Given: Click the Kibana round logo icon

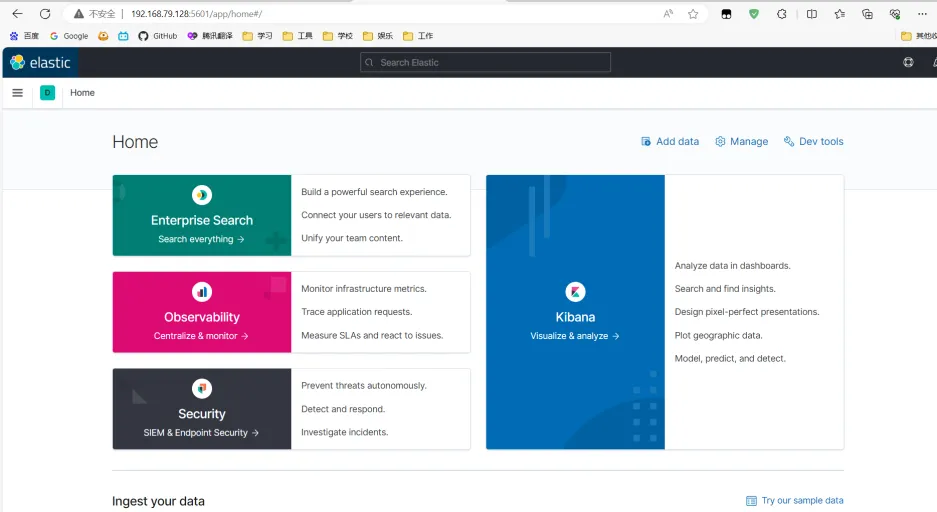Looking at the screenshot, I should (575, 292).
